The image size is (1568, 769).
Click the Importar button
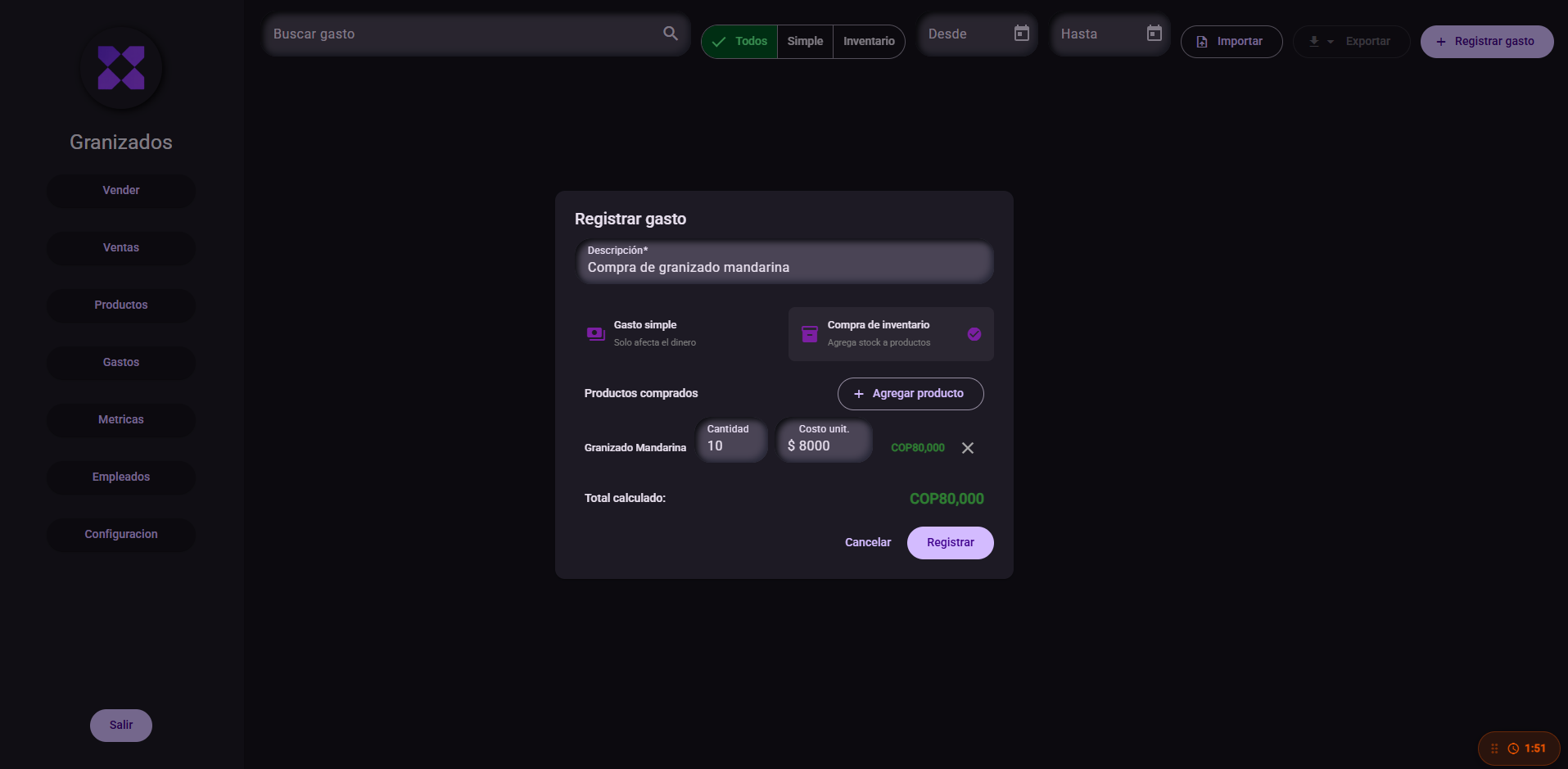click(1231, 42)
